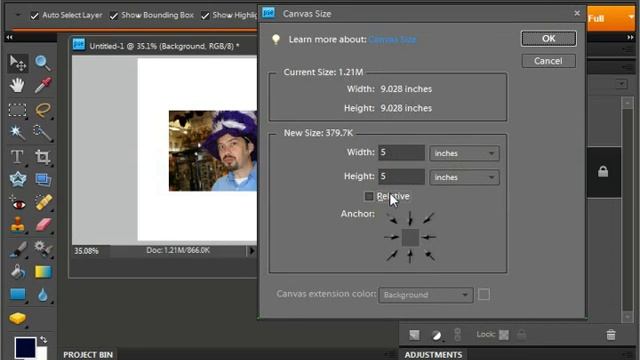Click the New Size Height input field
This screenshot has height=360, width=640.
point(401,176)
